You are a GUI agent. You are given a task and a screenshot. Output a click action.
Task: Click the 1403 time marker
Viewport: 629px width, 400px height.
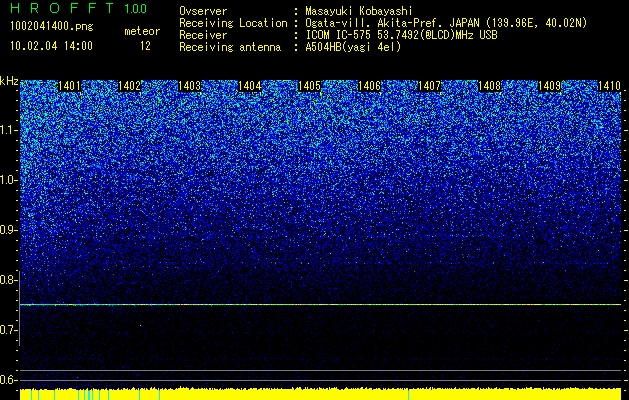(189, 86)
